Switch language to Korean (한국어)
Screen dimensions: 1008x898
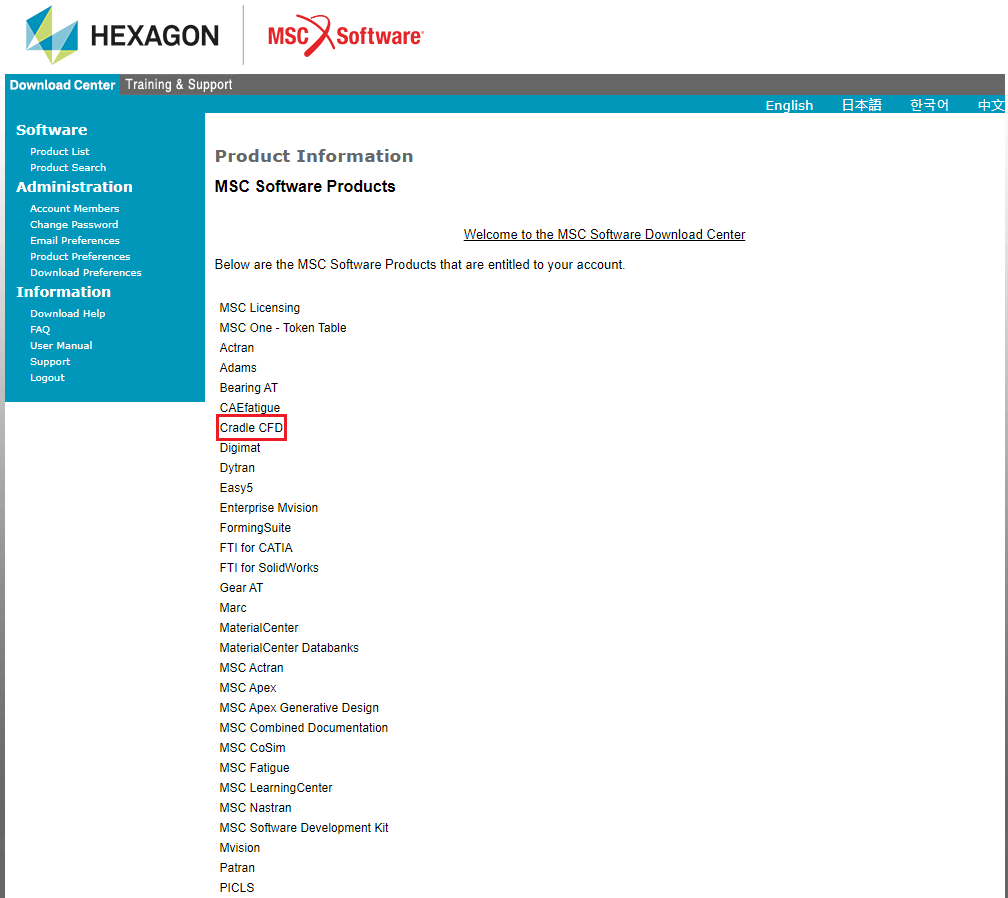click(x=929, y=105)
